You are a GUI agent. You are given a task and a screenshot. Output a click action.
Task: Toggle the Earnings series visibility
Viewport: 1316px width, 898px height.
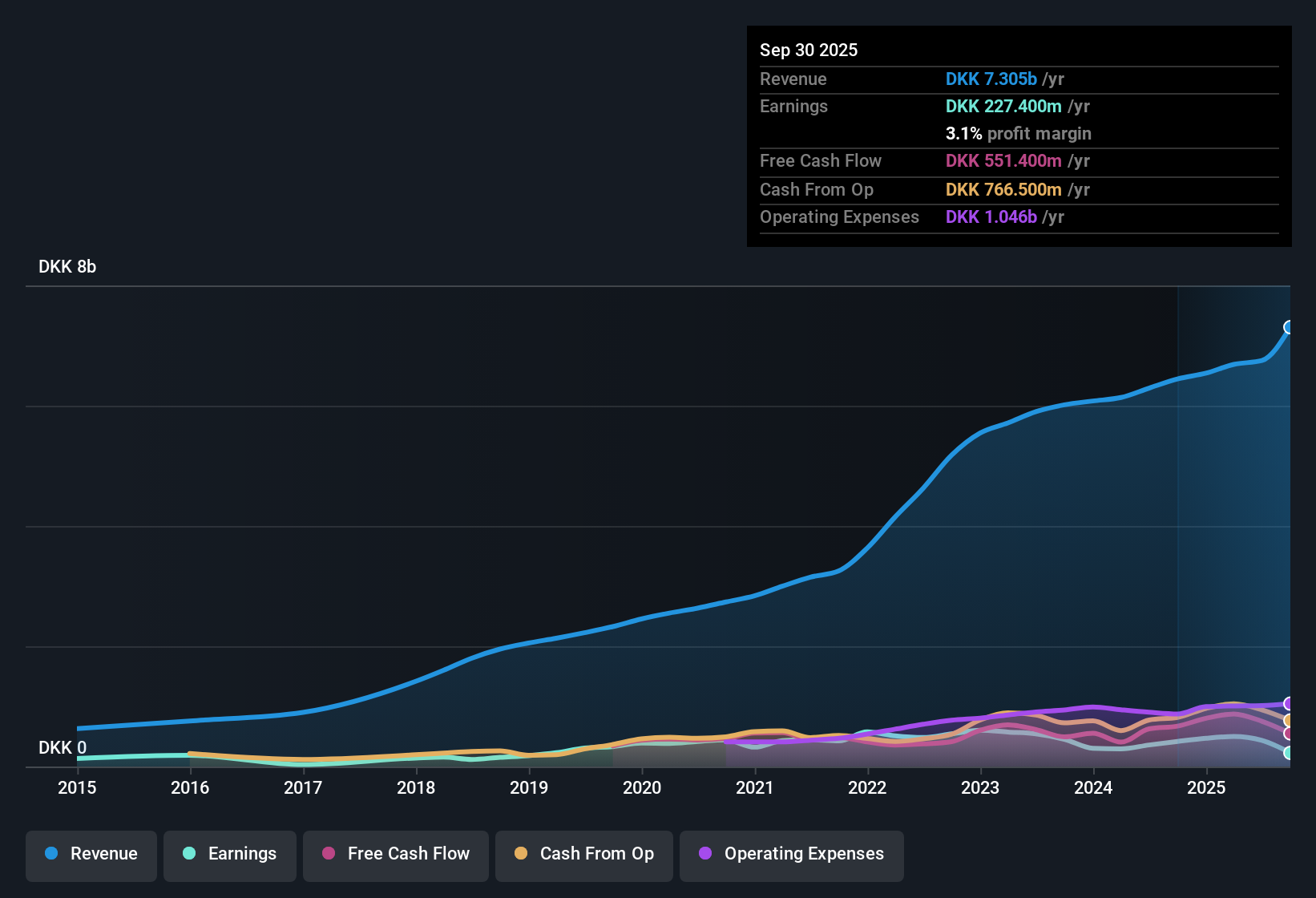(229, 856)
